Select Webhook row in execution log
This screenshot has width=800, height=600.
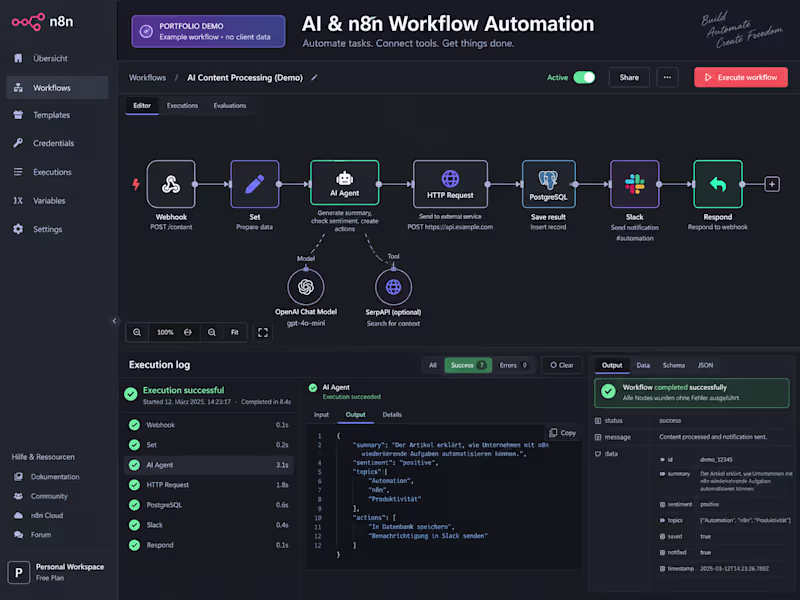click(209, 425)
